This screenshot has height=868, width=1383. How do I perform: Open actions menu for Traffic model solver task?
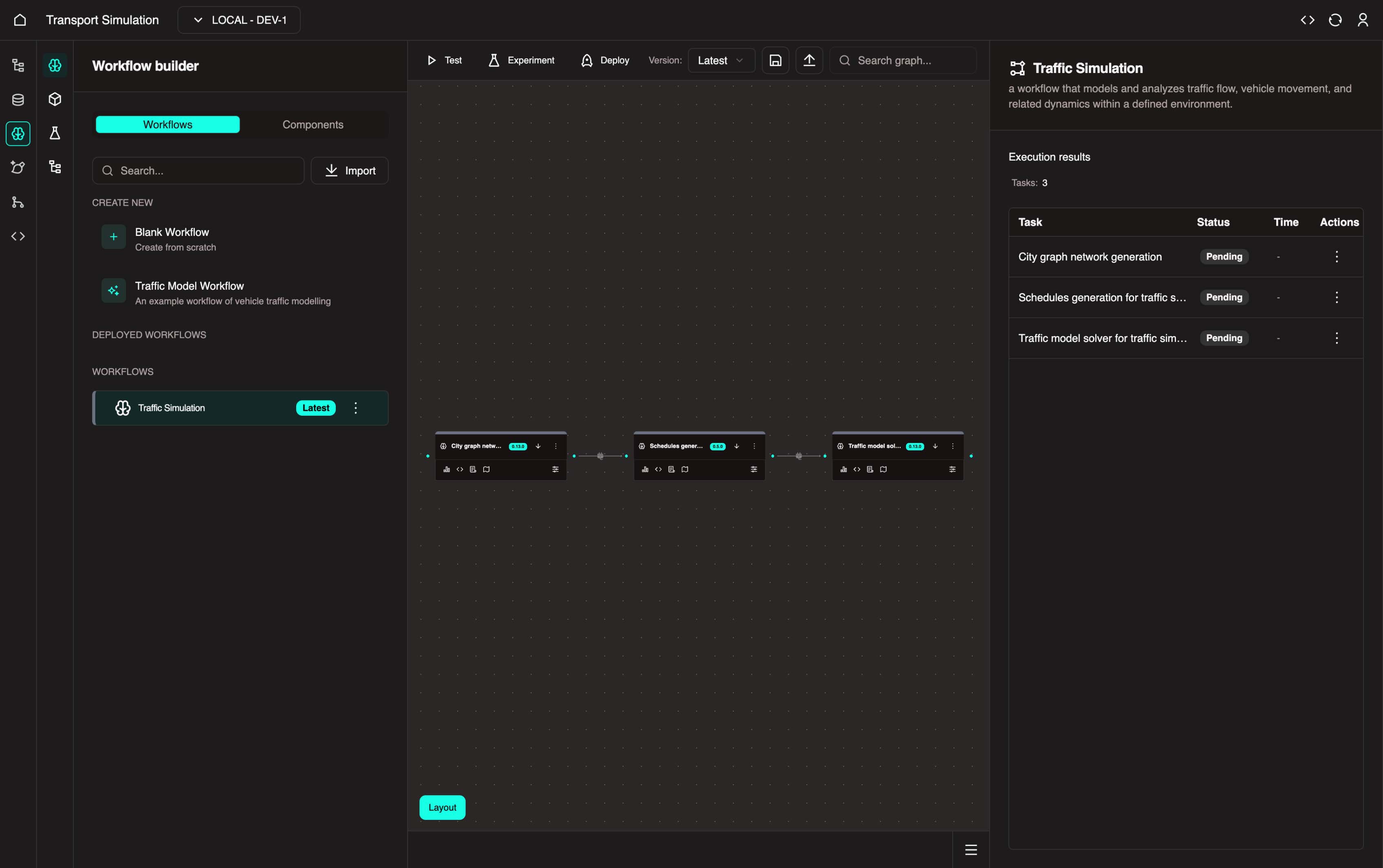1337,338
